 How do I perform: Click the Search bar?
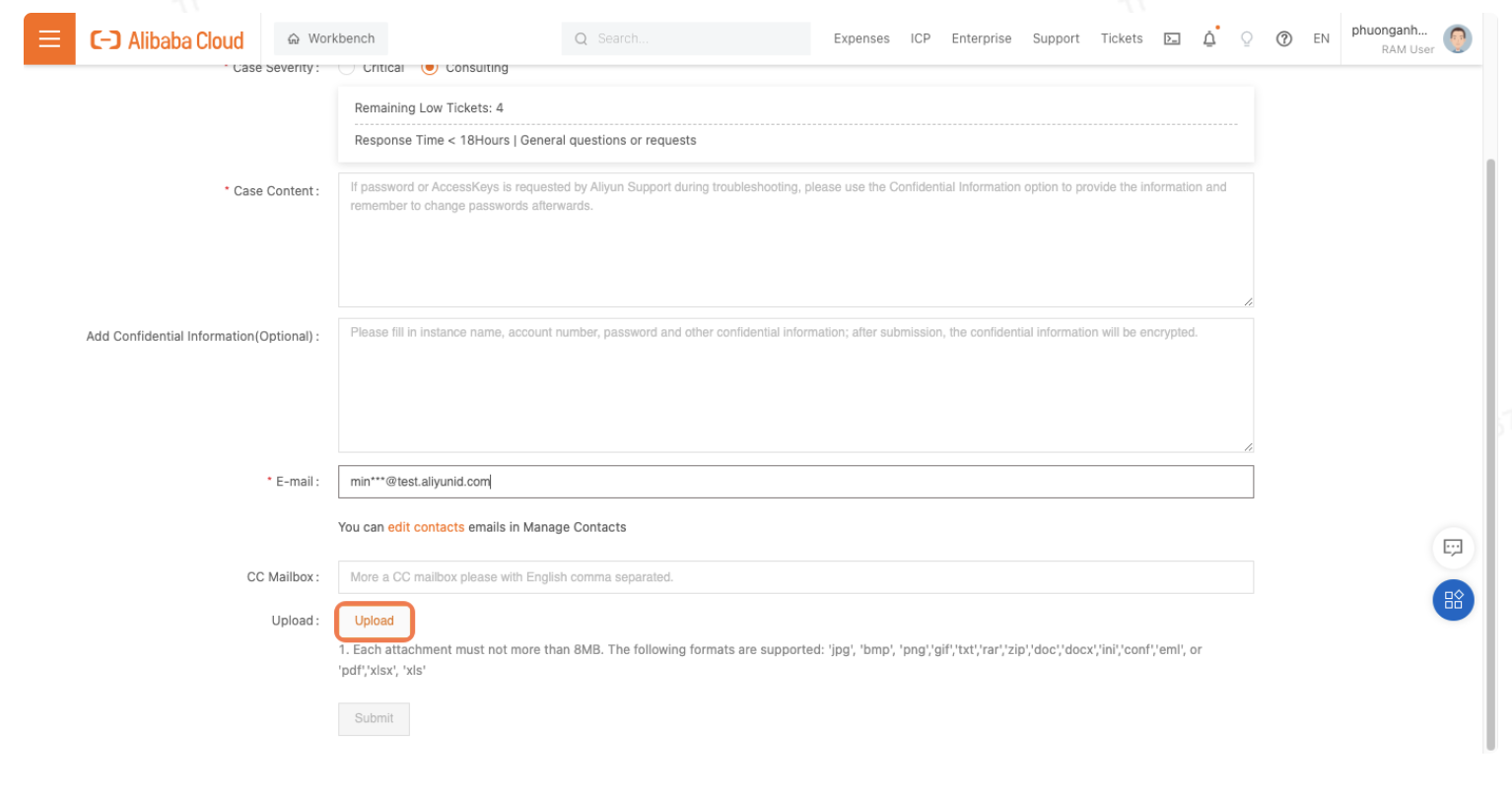coord(685,38)
